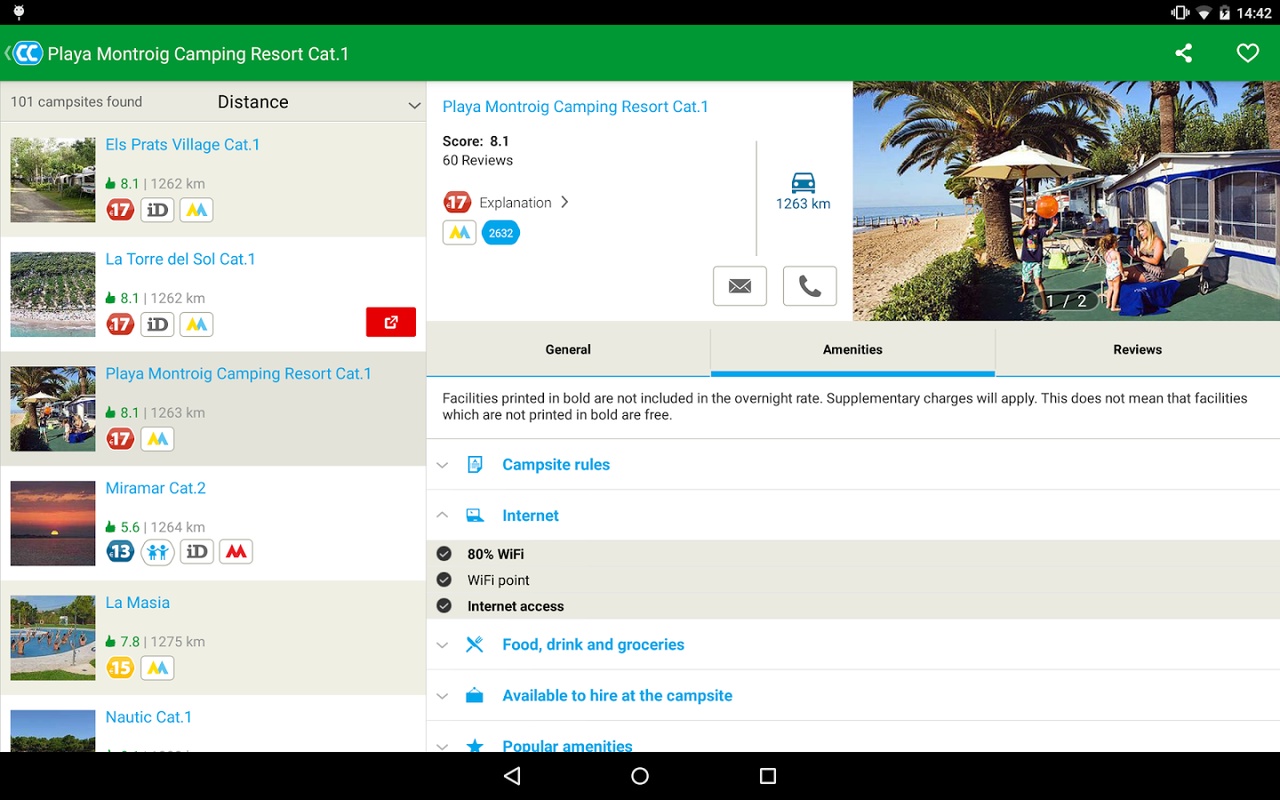Tap ACSI logo badge in detail panel

pyautogui.click(x=459, y=233)
